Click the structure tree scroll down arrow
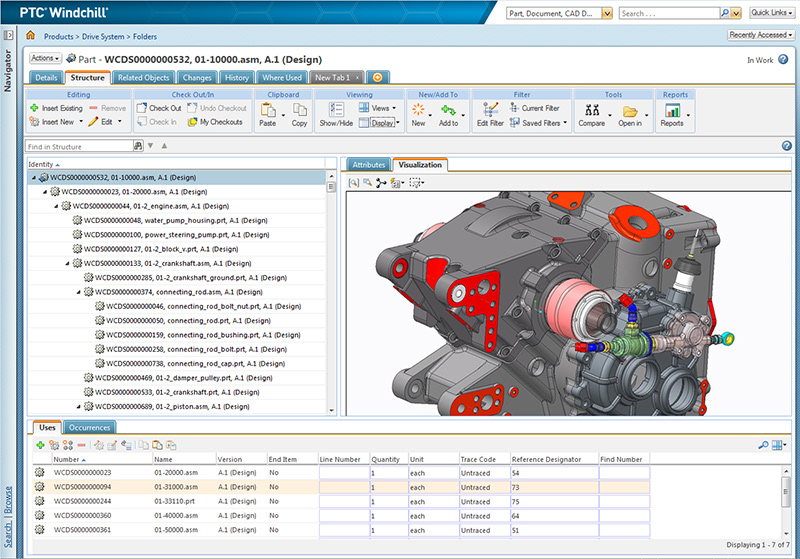This screenshot has width=800, height=559. pyautogui.click(x=332, y=410)
